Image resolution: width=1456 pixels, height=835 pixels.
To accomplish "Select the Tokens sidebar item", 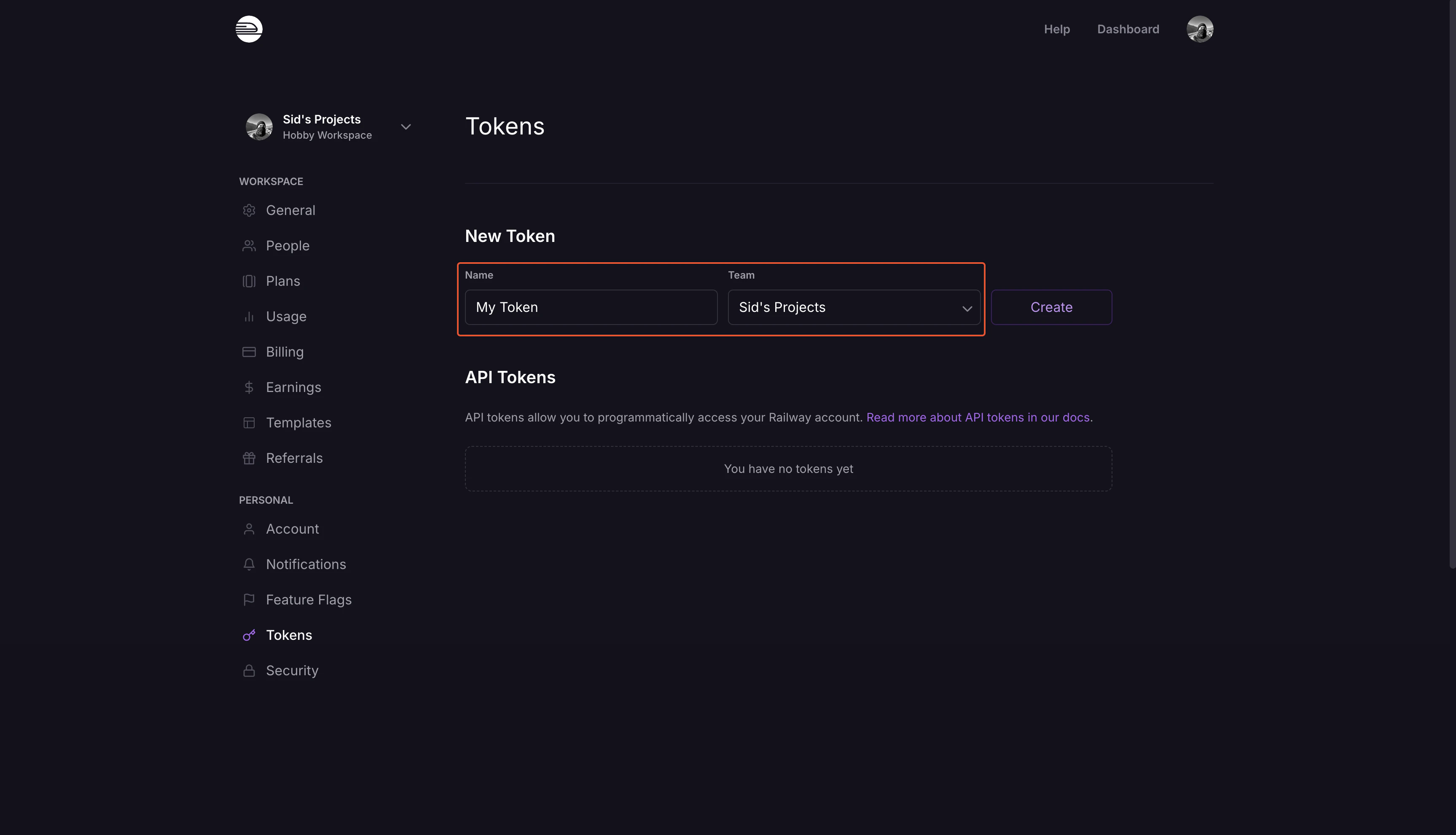I will (289, 636).
